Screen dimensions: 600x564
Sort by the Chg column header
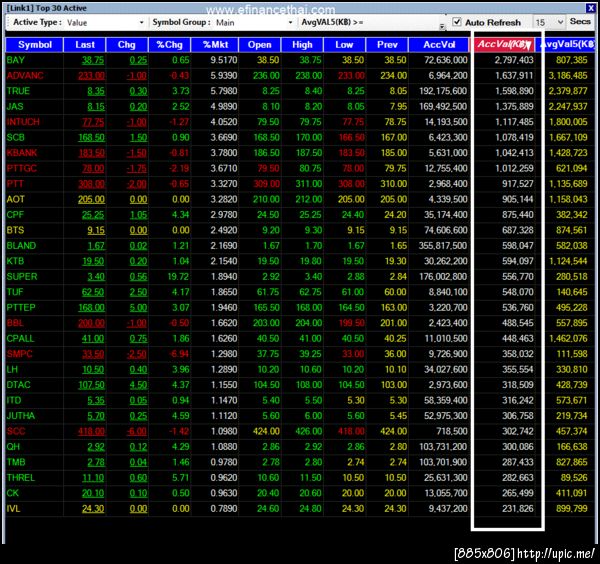click(127, 45)
